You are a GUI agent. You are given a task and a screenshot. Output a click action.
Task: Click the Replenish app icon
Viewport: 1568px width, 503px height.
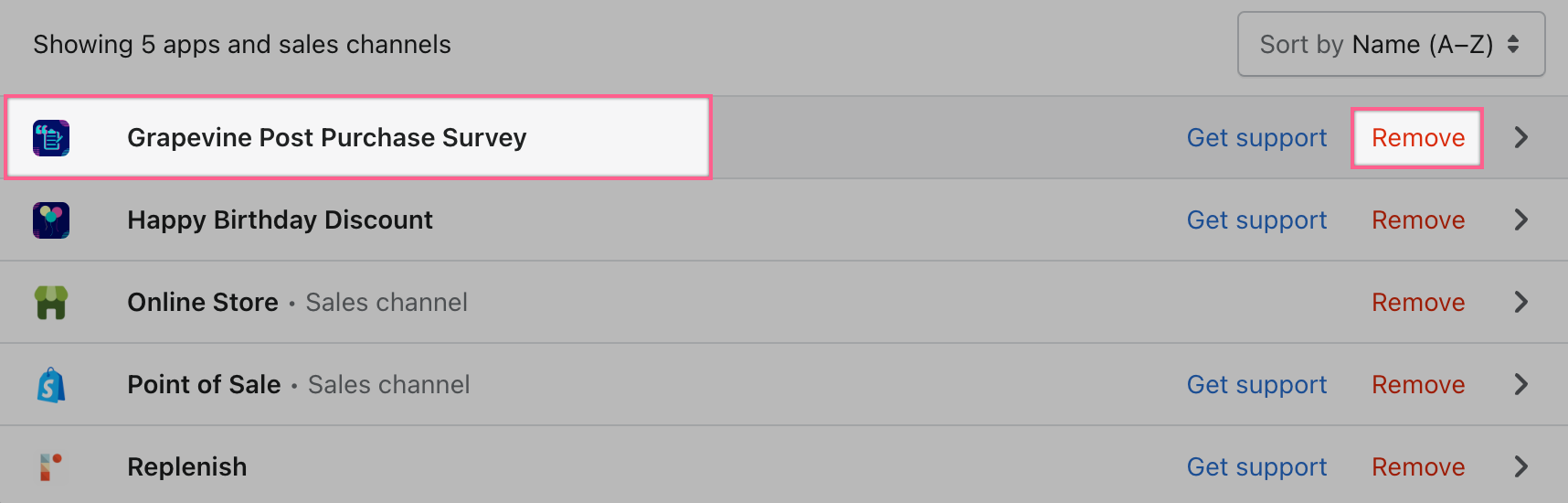tap(51, 467)
